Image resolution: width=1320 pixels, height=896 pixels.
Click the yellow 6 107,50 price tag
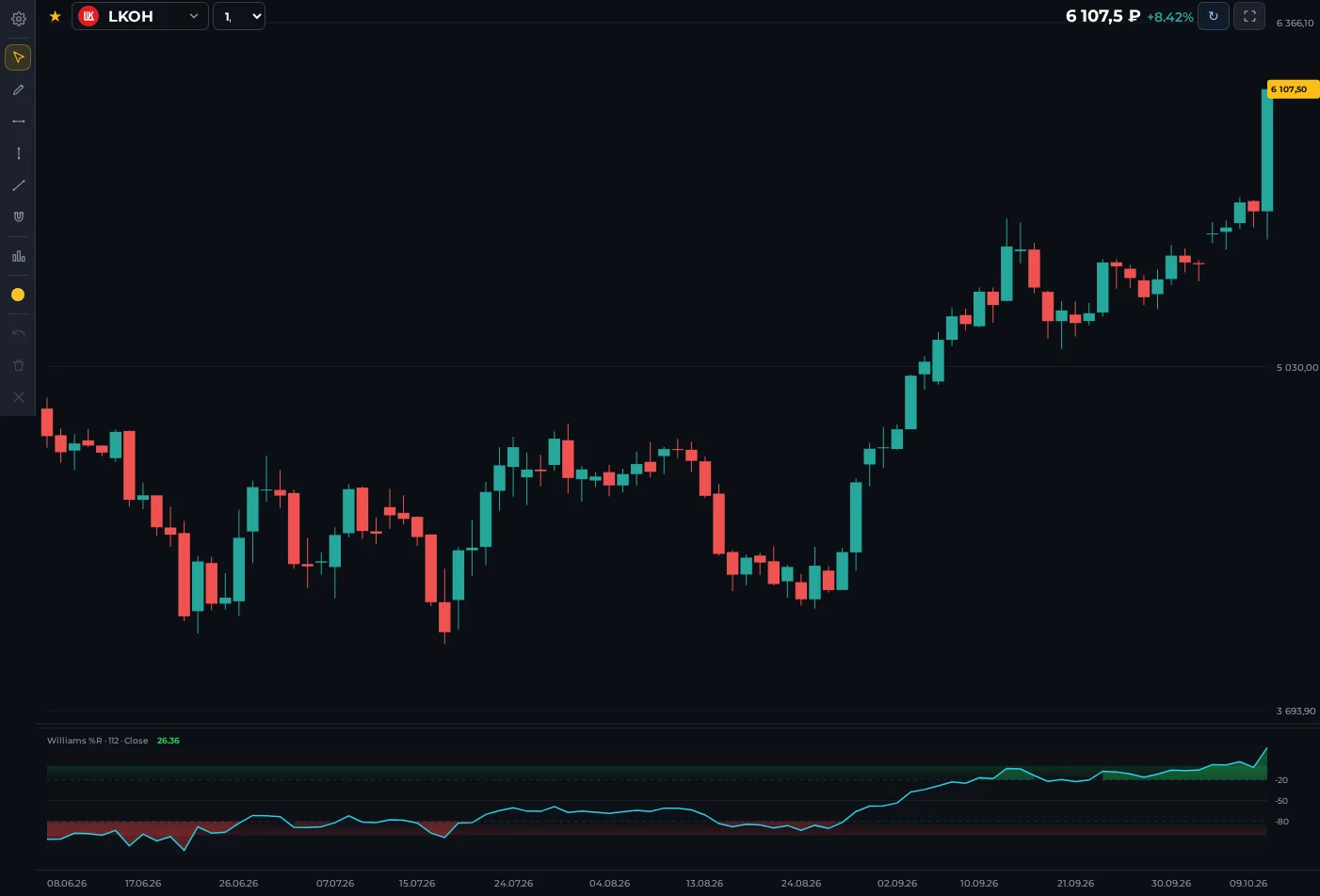pyautogui.click(x=1293, y=89)
